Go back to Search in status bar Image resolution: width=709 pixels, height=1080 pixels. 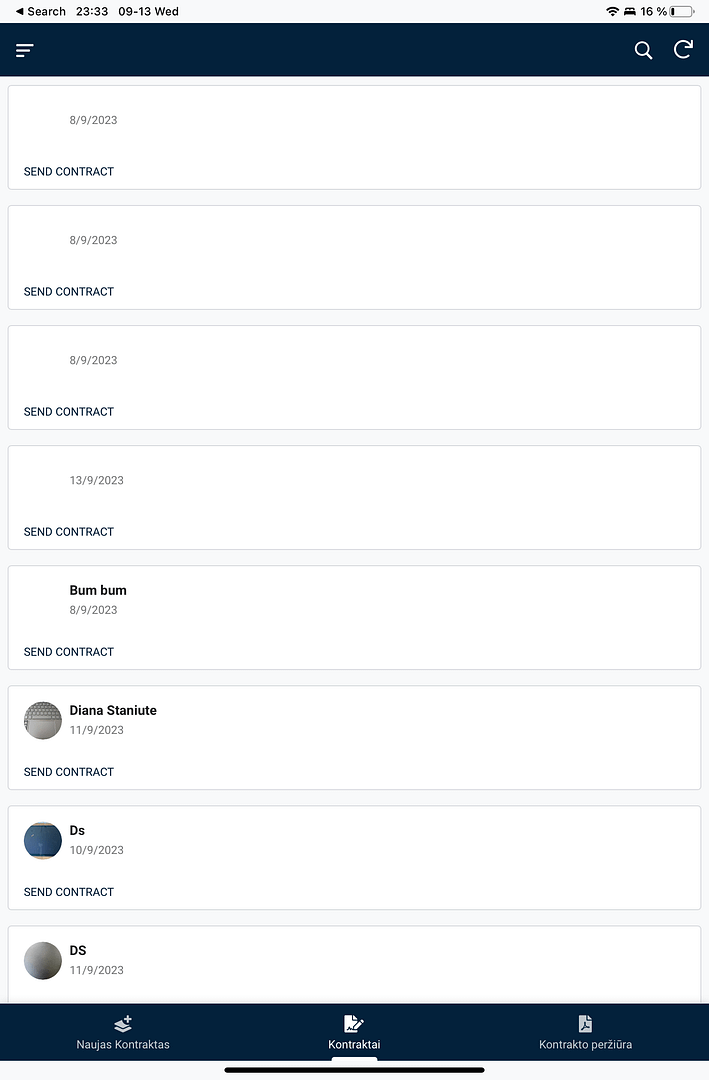coord(41,11)
